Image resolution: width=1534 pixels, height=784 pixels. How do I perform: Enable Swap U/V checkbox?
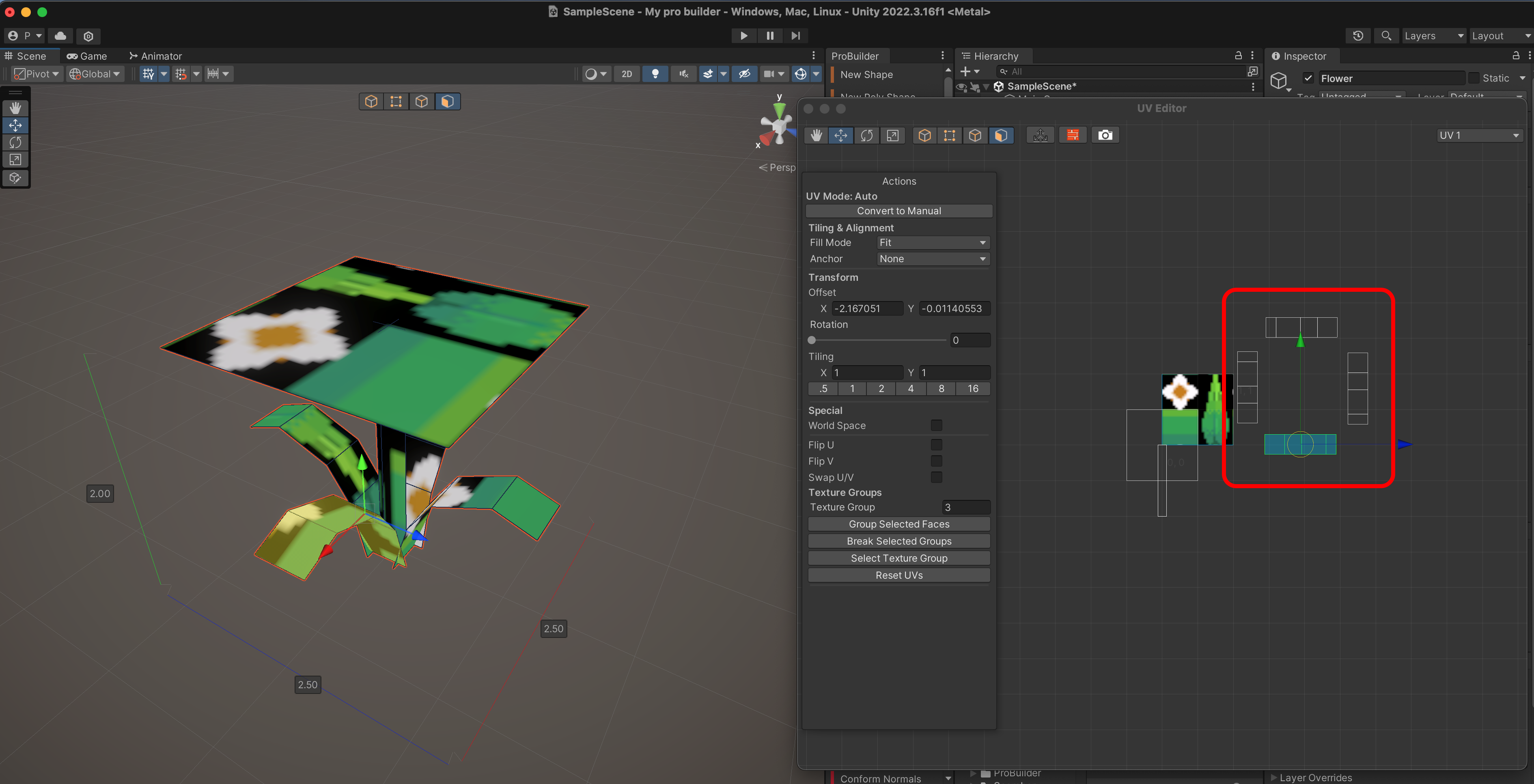click(x=936, y=477)
